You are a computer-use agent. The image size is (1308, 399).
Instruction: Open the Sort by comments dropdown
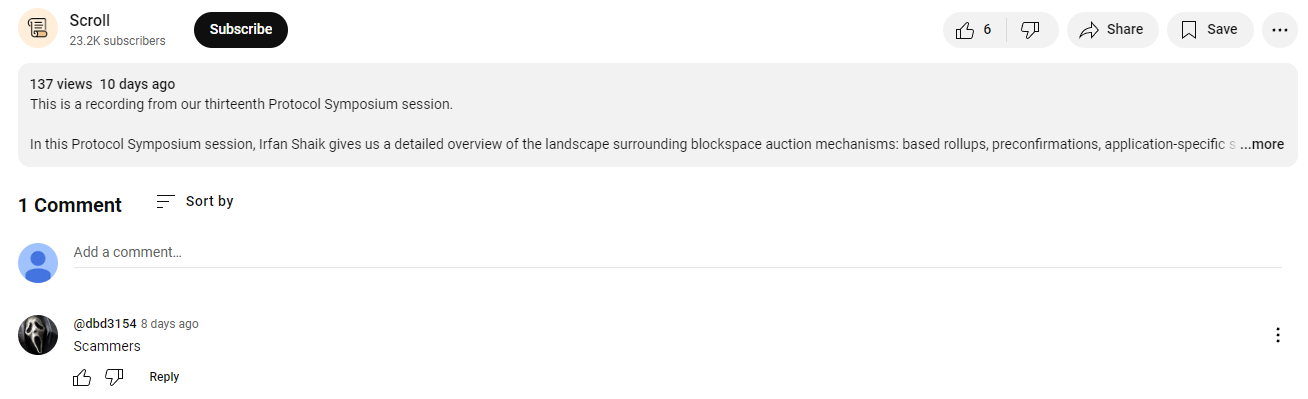195,201
